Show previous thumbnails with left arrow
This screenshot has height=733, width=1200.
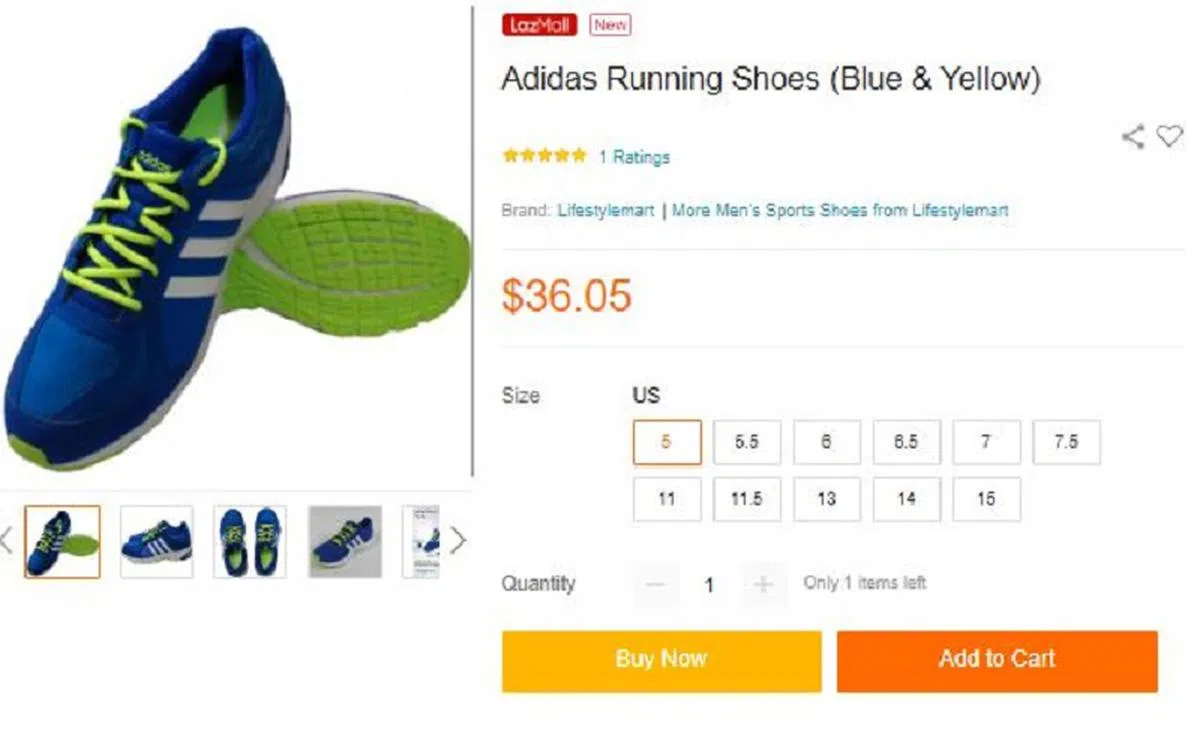6,541
